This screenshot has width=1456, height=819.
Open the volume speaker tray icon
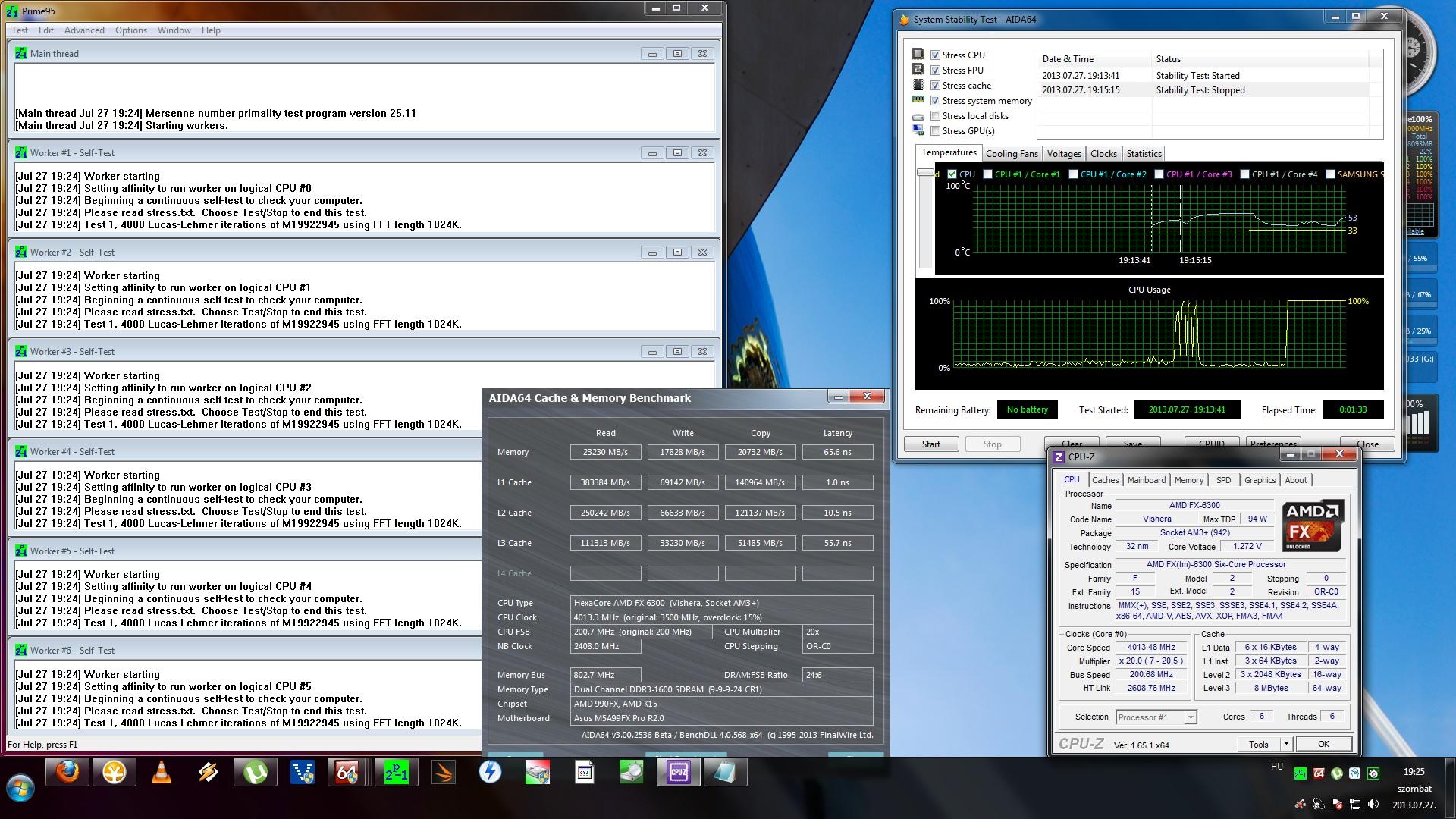point(1373,805)
